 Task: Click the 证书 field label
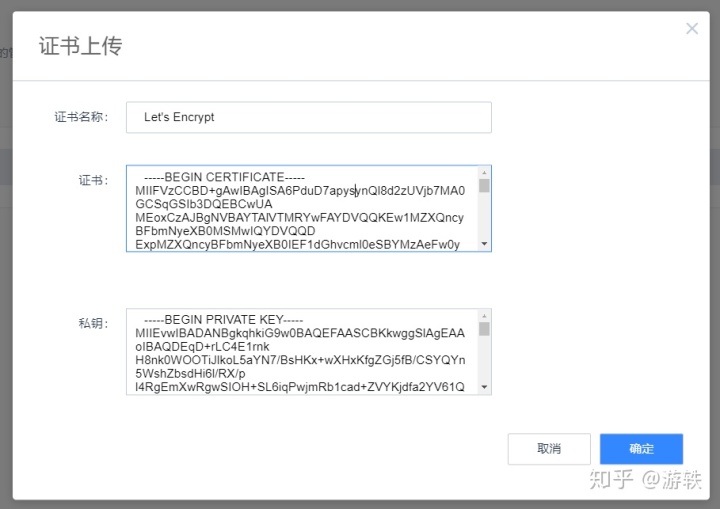[92, 180]
